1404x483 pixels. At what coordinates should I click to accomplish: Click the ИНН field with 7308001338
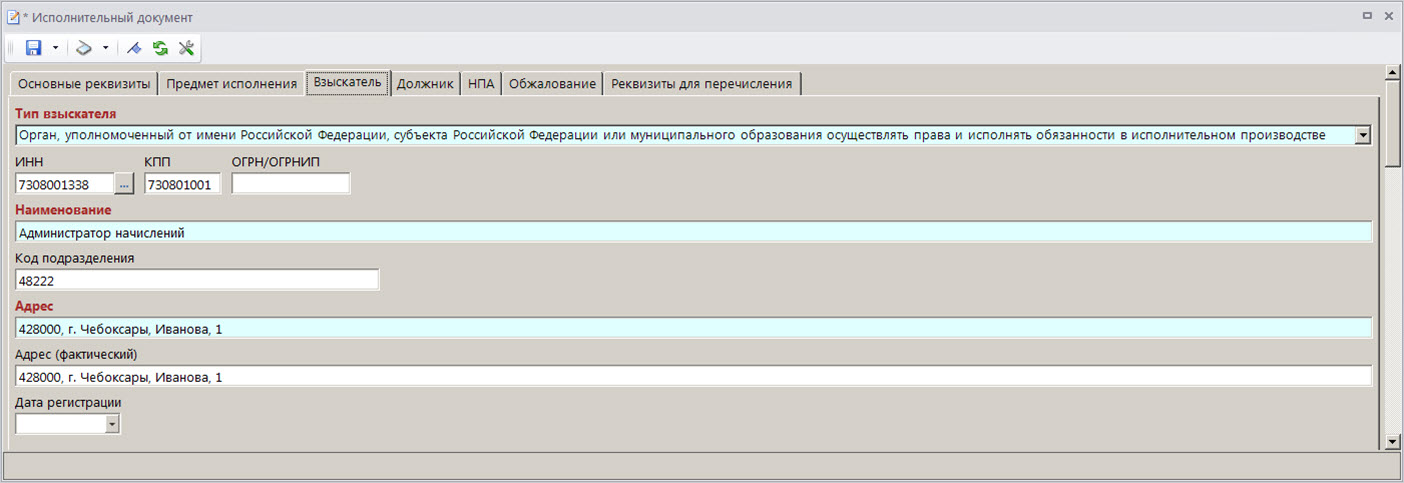(x=65, y=184)
